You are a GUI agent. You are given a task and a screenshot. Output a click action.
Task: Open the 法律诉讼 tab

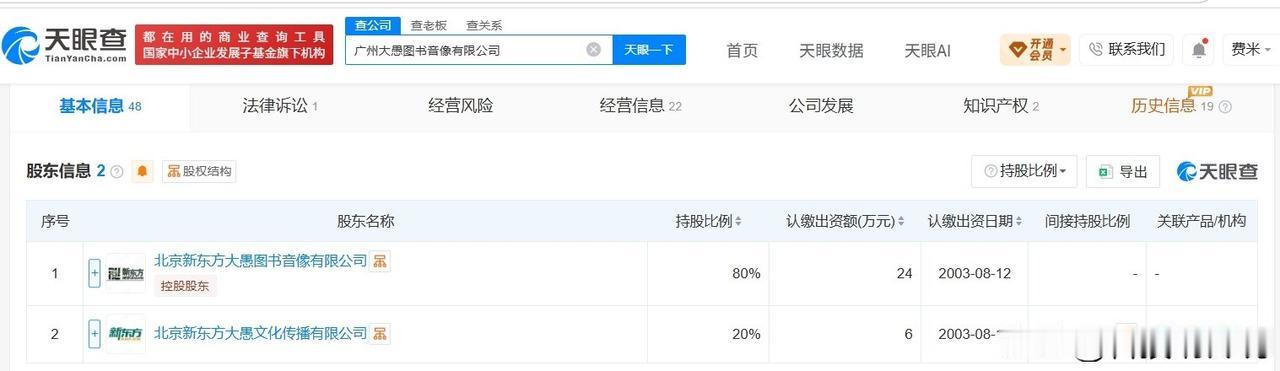click(280, 106)
